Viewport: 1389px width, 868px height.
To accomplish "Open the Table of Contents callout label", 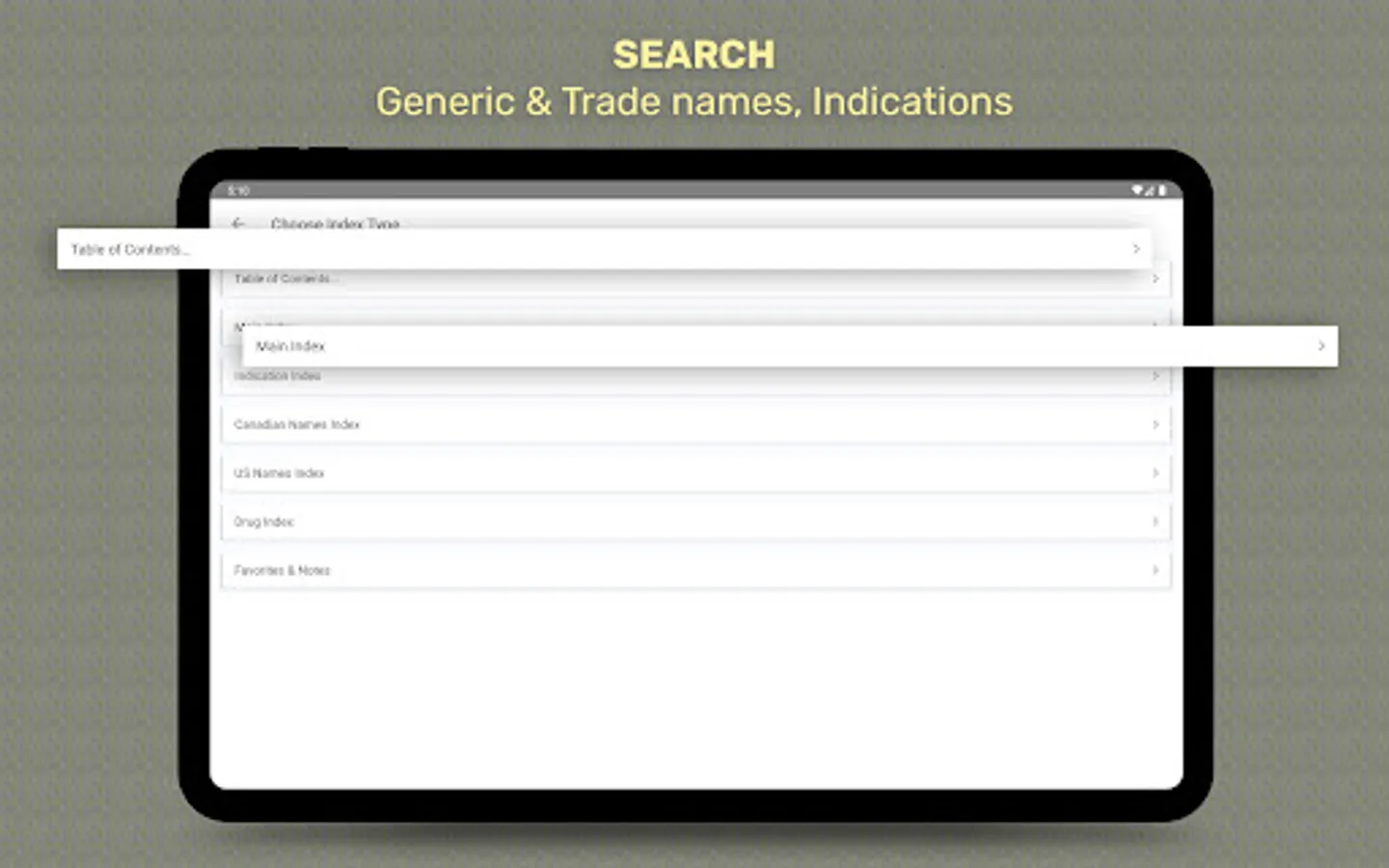I will [x=130, y=249].
